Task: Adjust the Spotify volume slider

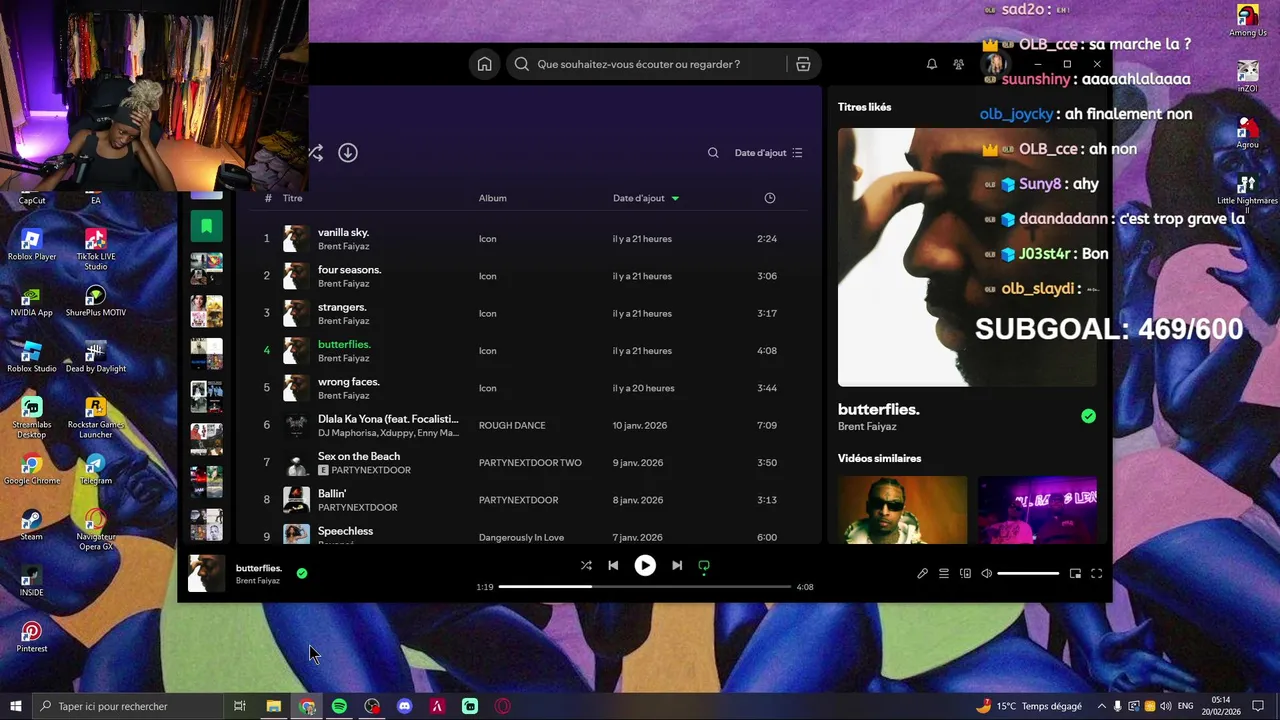Action: 1028,573
